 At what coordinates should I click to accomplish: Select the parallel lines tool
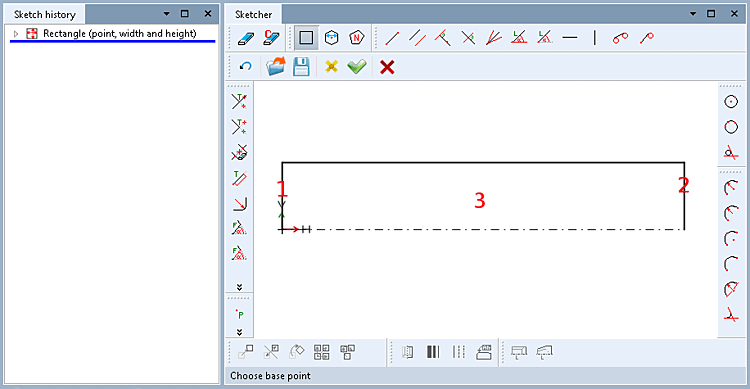418,38
